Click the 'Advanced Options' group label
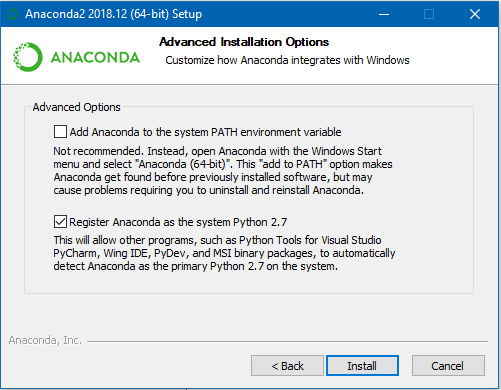This screenshot has width=501, height=390. click(76, 107)
